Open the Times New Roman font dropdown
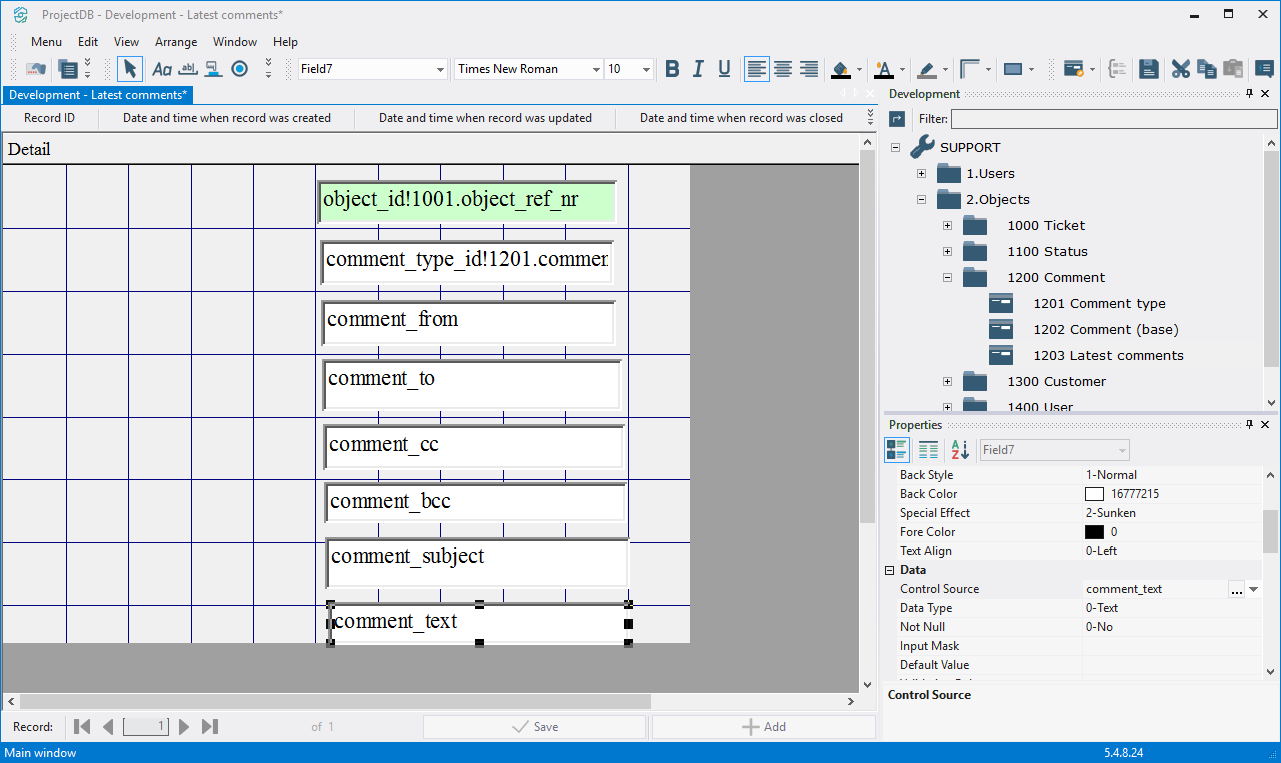1281x763 pixels. pos(596,69)
